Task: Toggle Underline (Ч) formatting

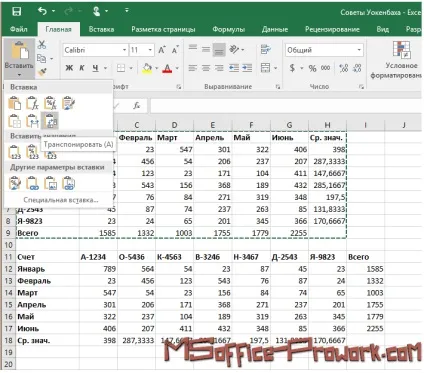Action: 95,68
